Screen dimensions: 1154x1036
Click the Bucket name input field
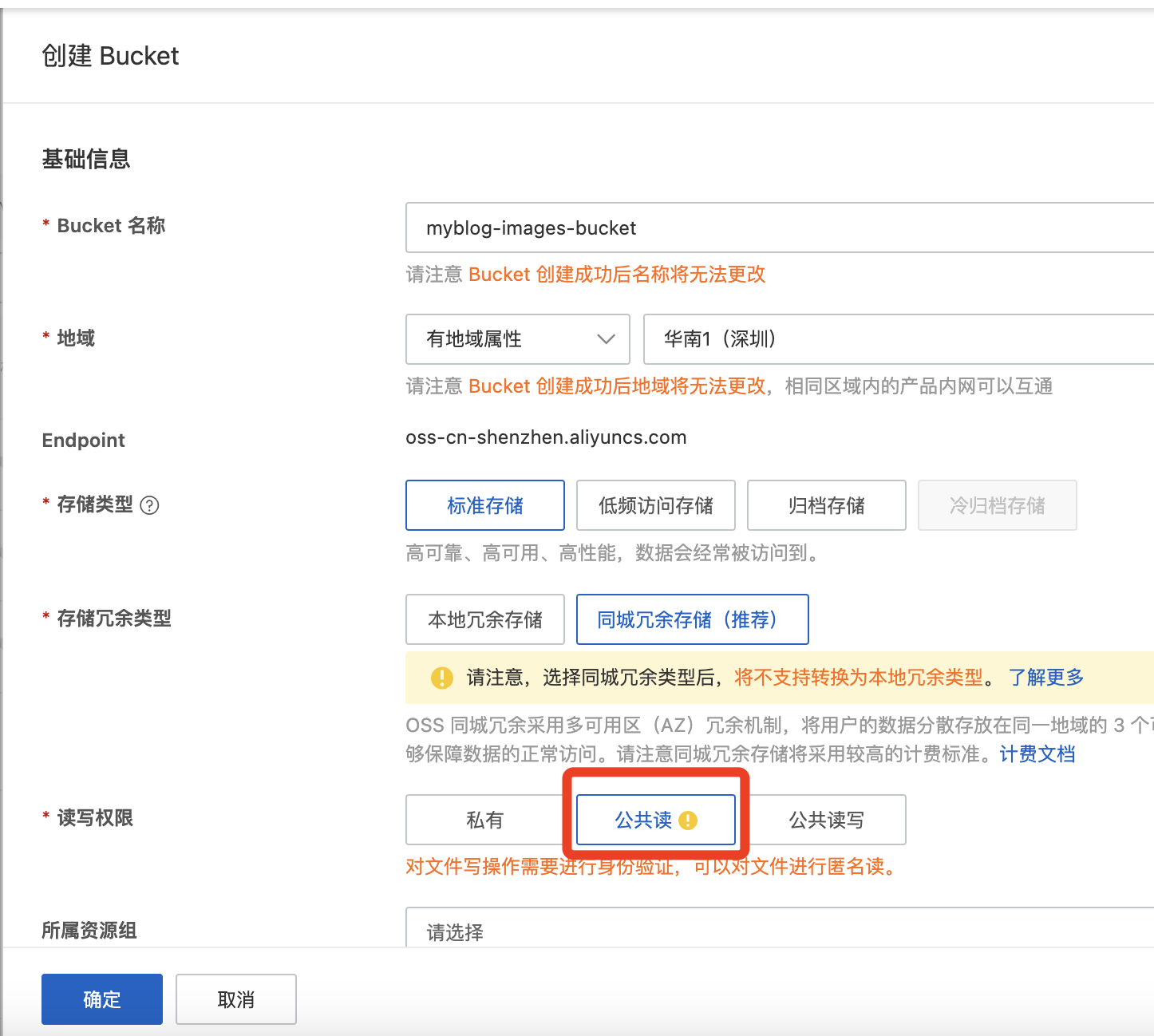point(778,228)
